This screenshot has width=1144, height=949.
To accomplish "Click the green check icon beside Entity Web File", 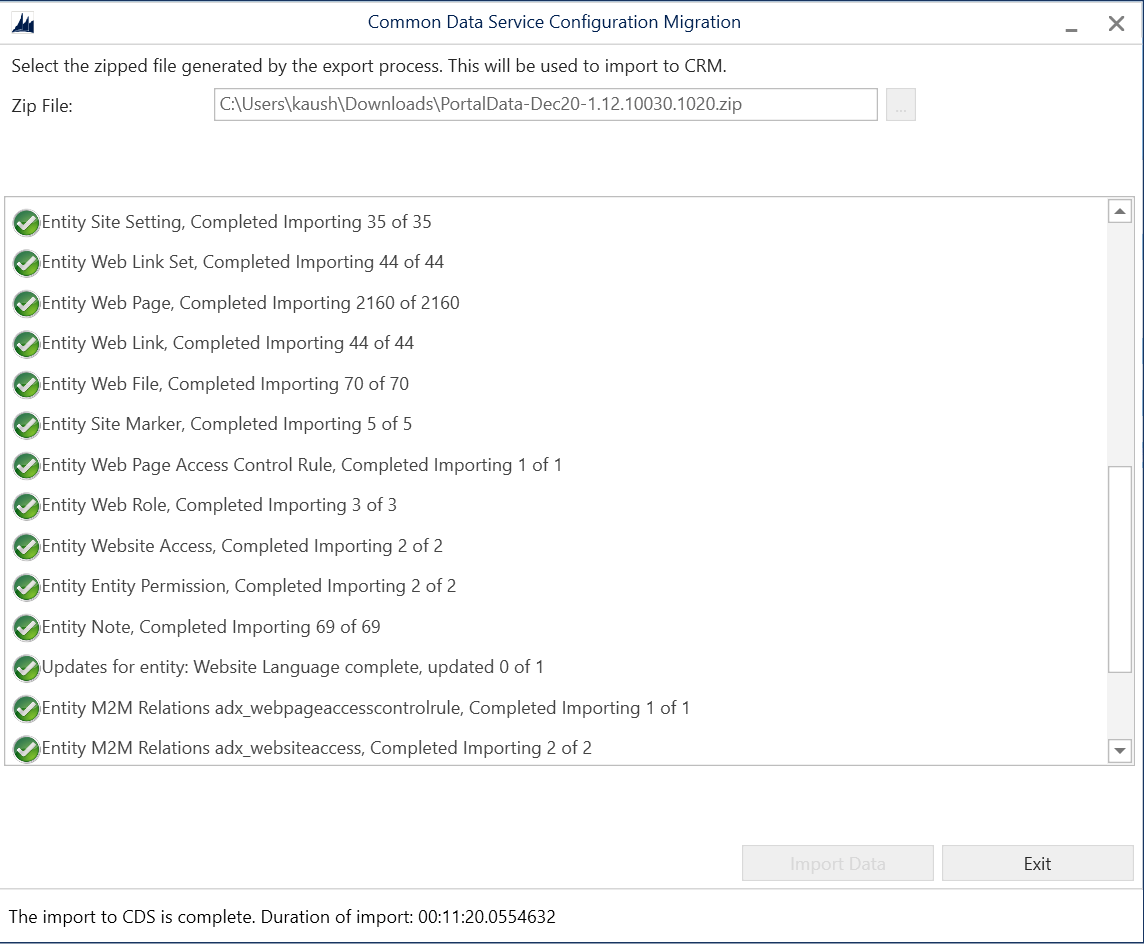I will click(x=26, y=384).
